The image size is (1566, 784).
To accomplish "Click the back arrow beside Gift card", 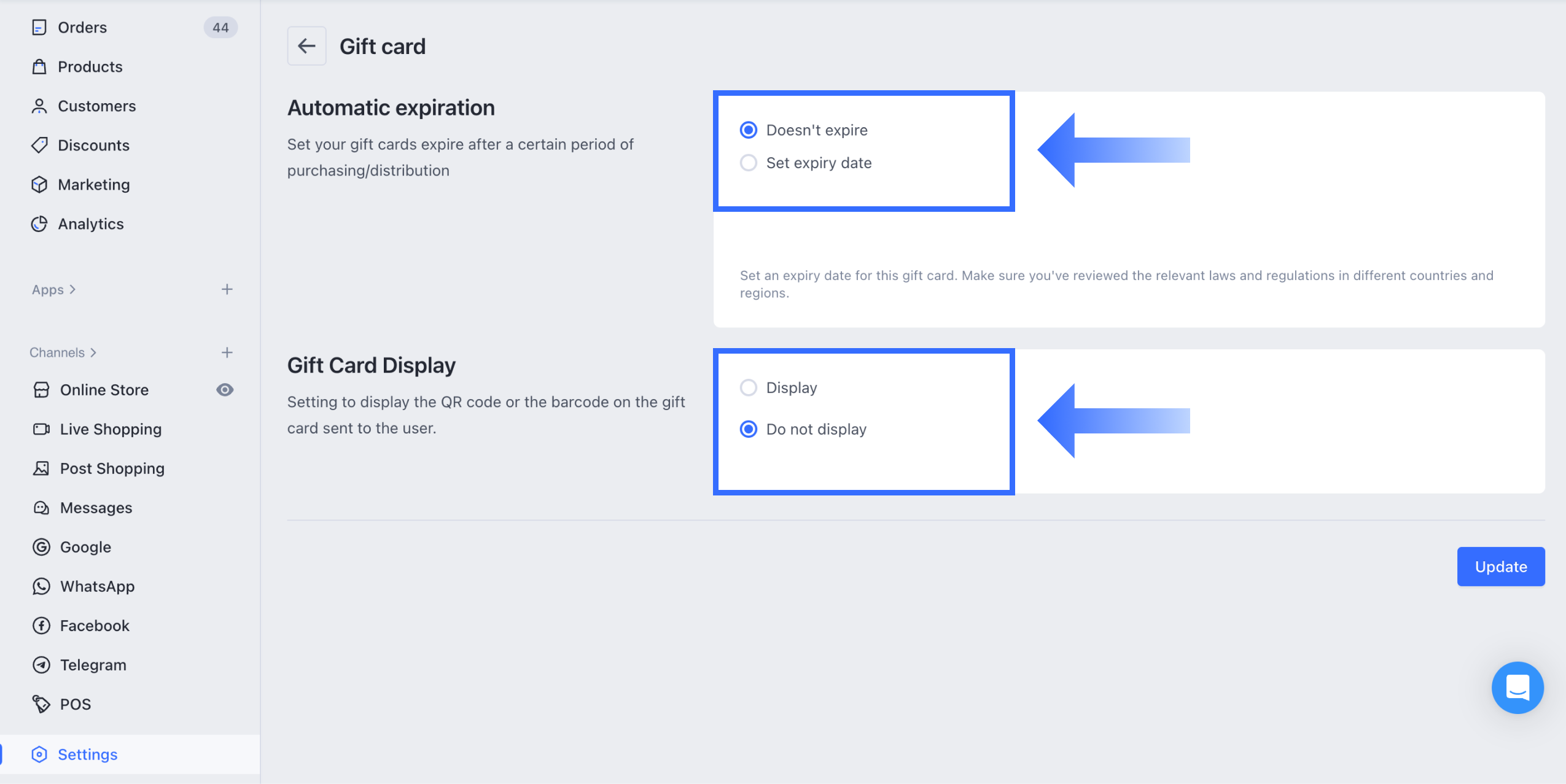I will (306, 46).
